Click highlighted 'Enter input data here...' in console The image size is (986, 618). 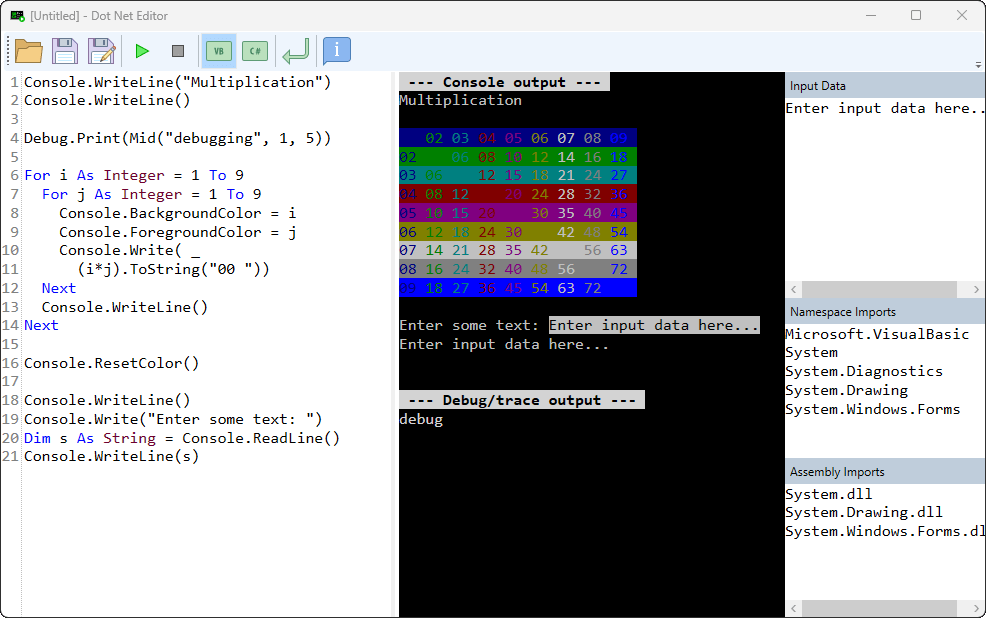coord(654,325)
